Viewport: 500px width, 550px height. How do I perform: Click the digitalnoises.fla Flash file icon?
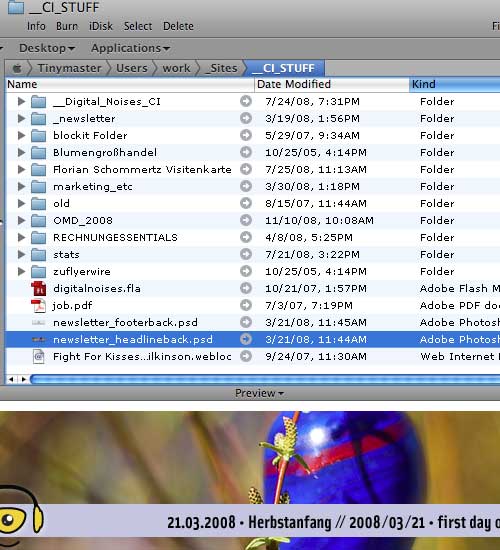point(38,288)
